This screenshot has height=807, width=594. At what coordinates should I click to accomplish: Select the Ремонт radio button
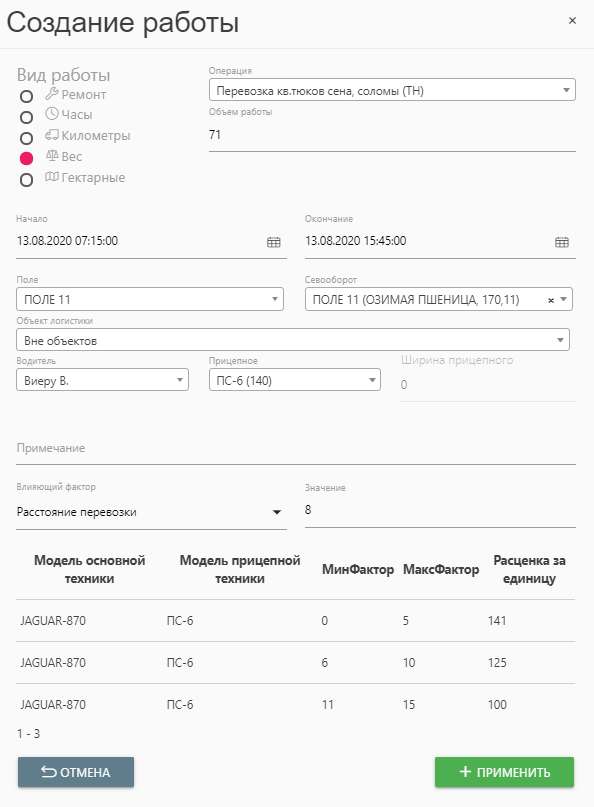pos(26,96)
